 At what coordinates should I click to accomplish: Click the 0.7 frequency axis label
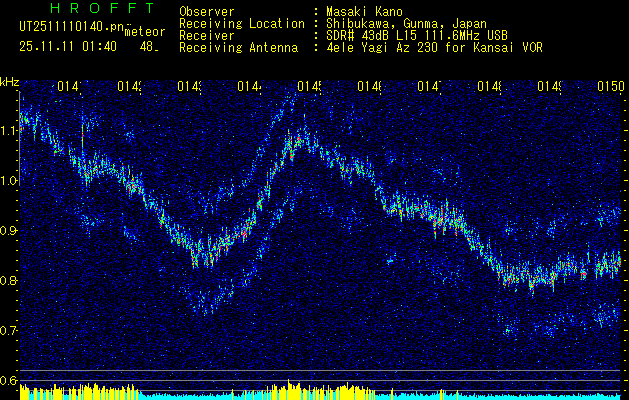pos(9,330)
